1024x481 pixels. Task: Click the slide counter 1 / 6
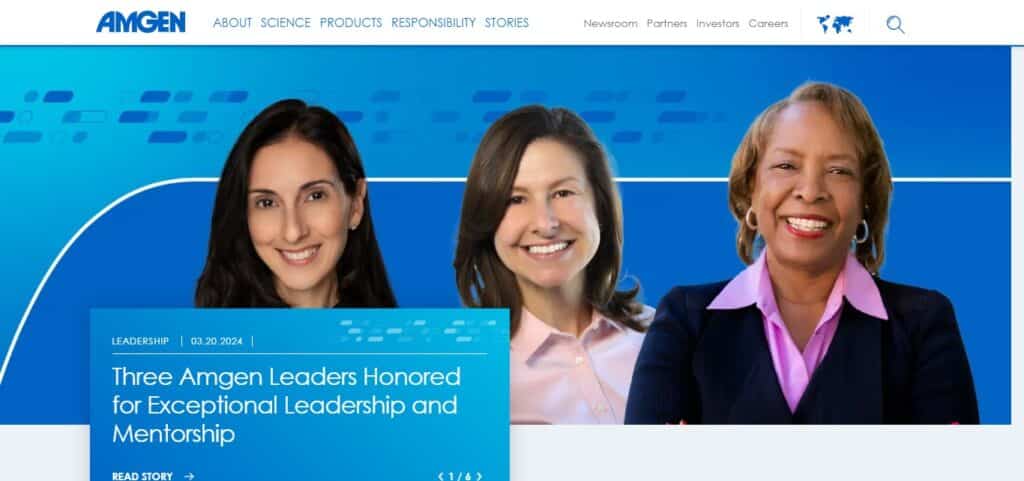pos(460,476)
